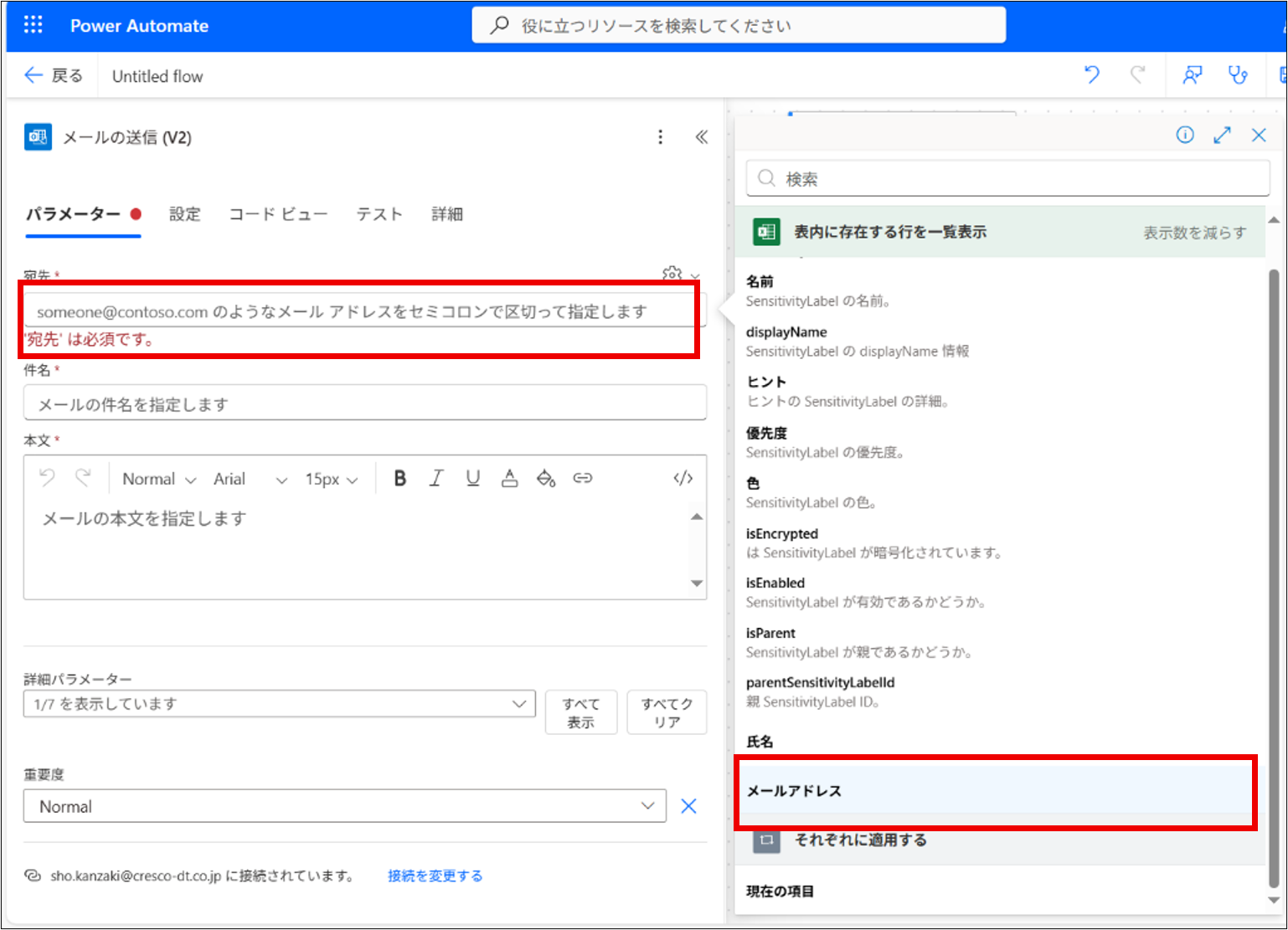Click the 接続を変更する link

[x=435, y=876]
